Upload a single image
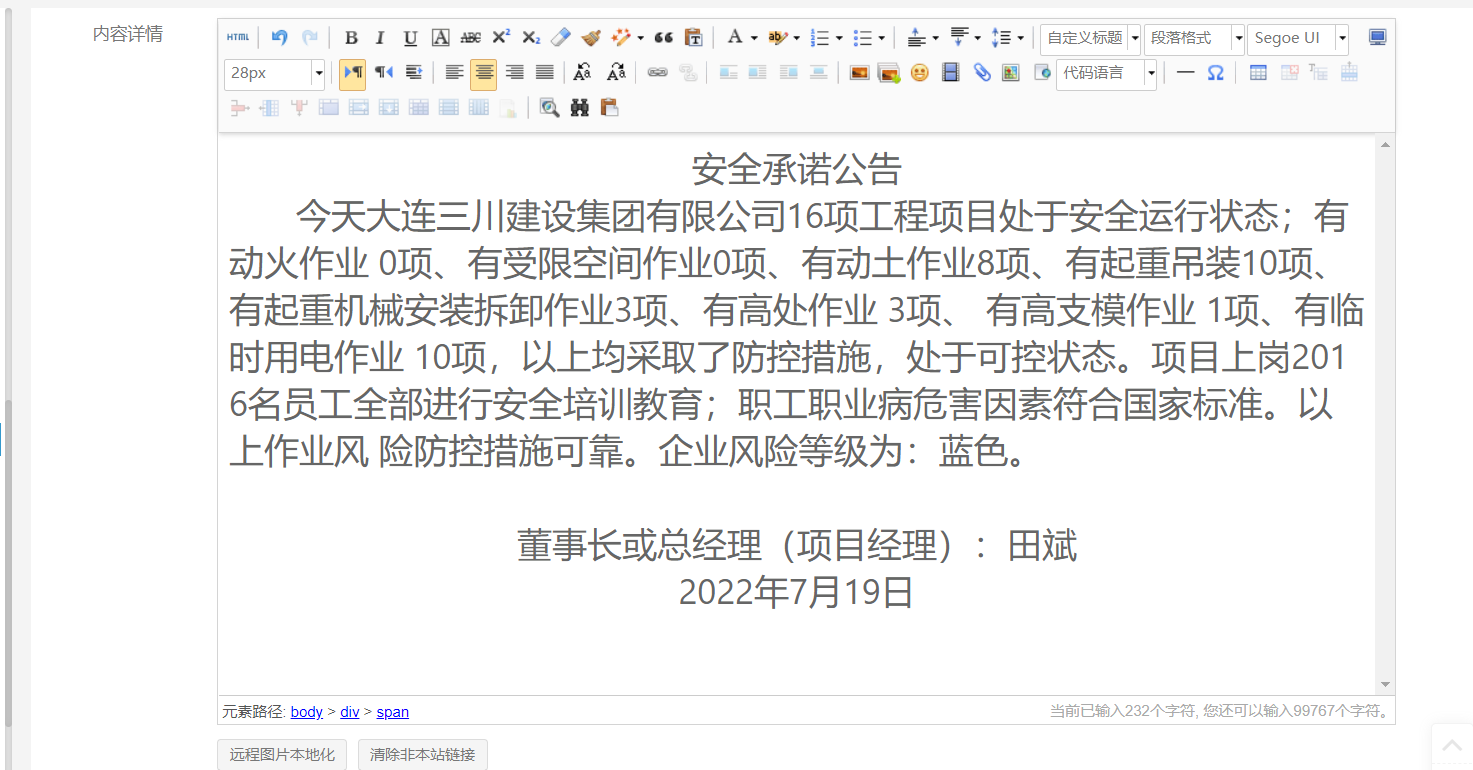This screenshot has height=770, width=1473. pyautogui.click(x=859, y=73)
